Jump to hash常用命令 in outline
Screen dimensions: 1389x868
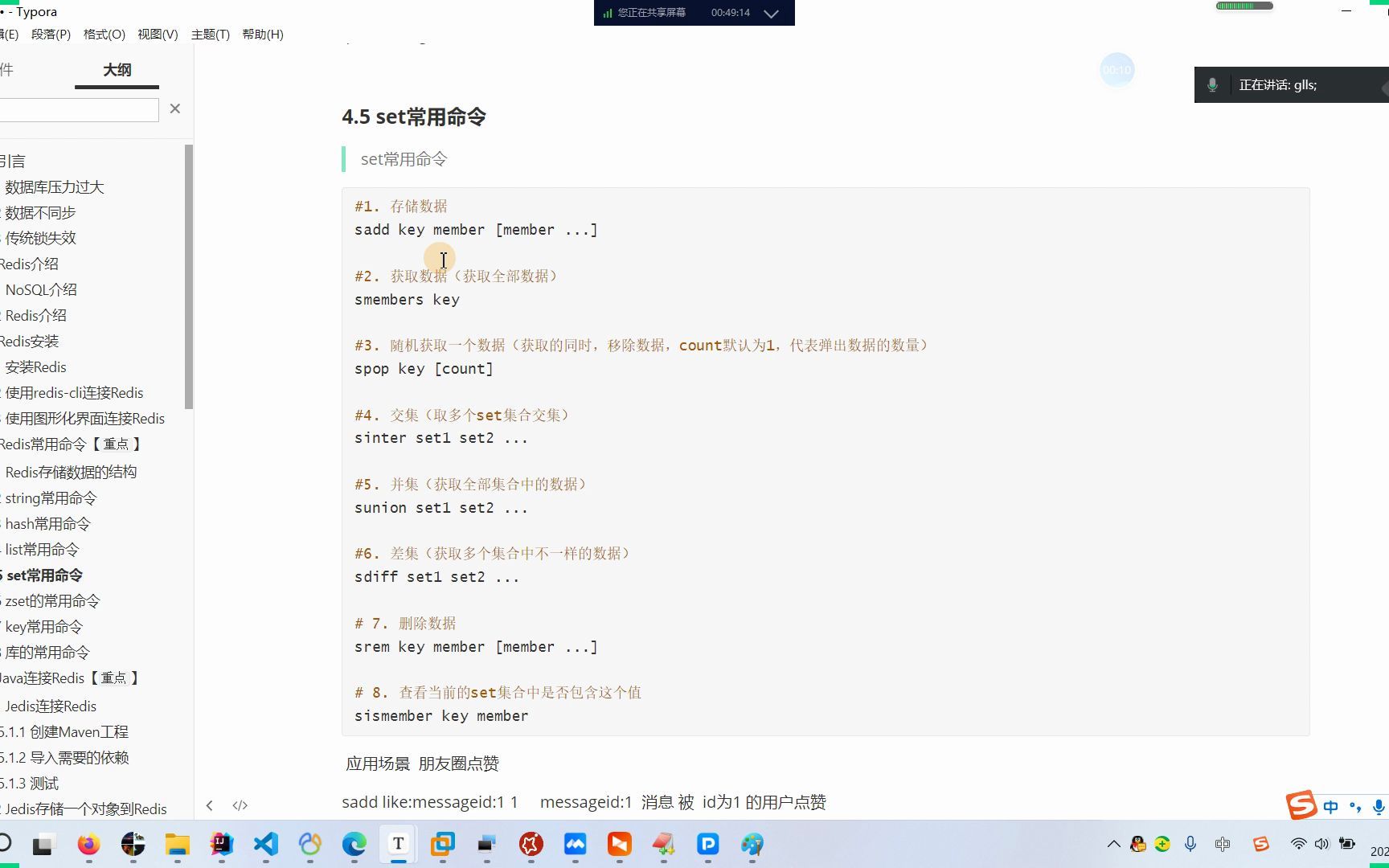pyautogui.click(x=47, y=524)
